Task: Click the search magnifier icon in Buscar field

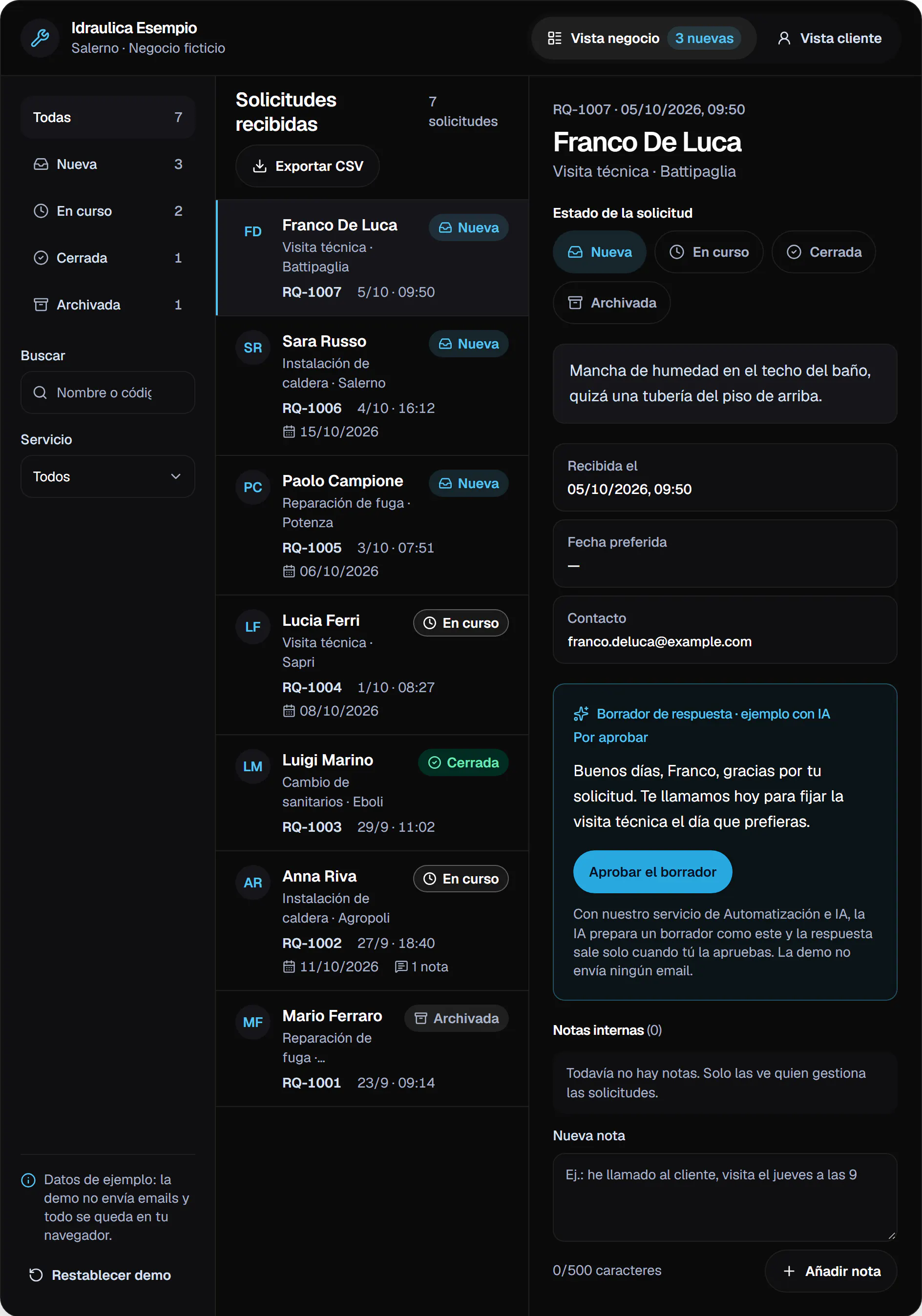Action: [x=40, y=392]
